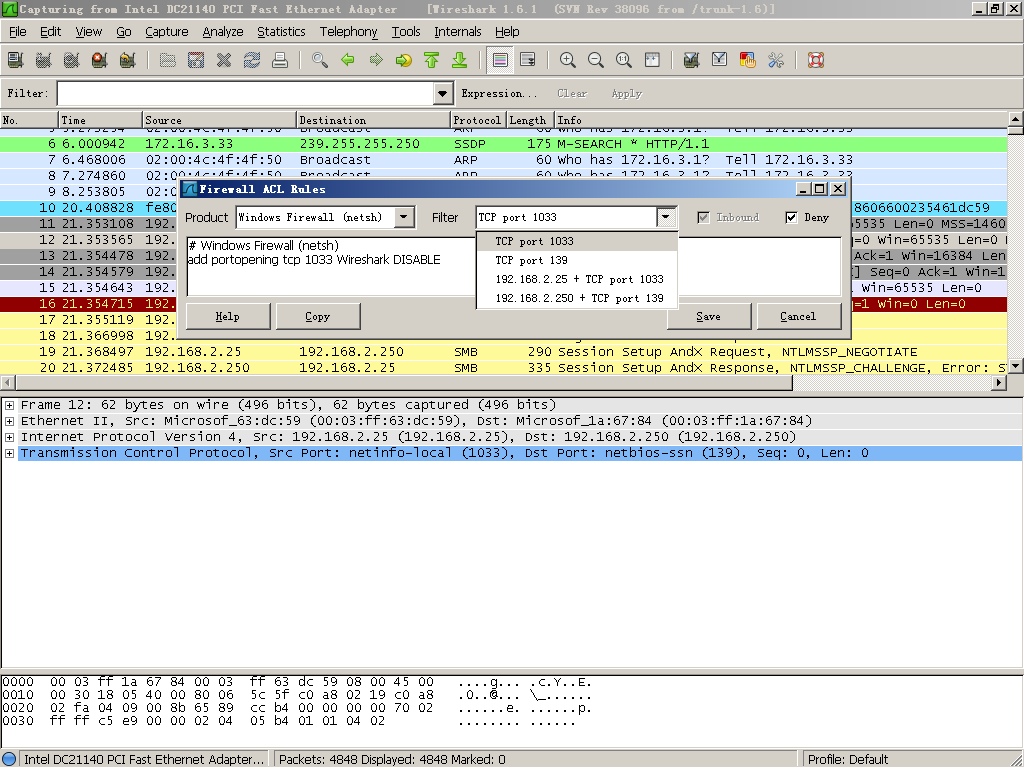Save the capture file icon

(x=196, y=61)
